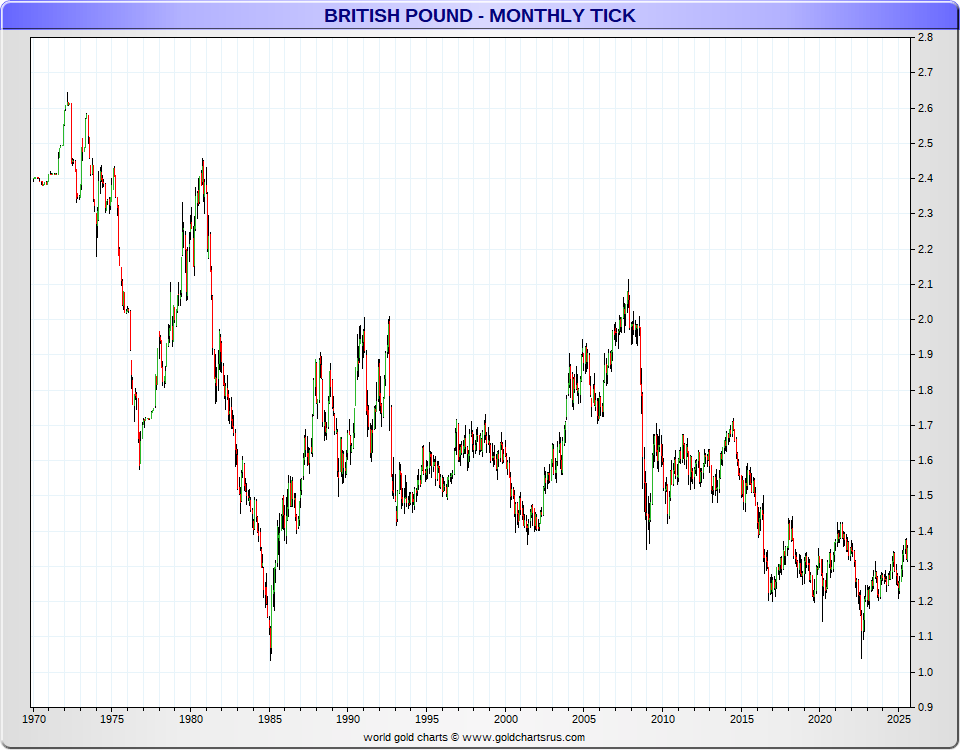The height and width of the screenshot is (750, 960).
Task: Click the '1985' x-axis year label
Action: pos(270,719)
